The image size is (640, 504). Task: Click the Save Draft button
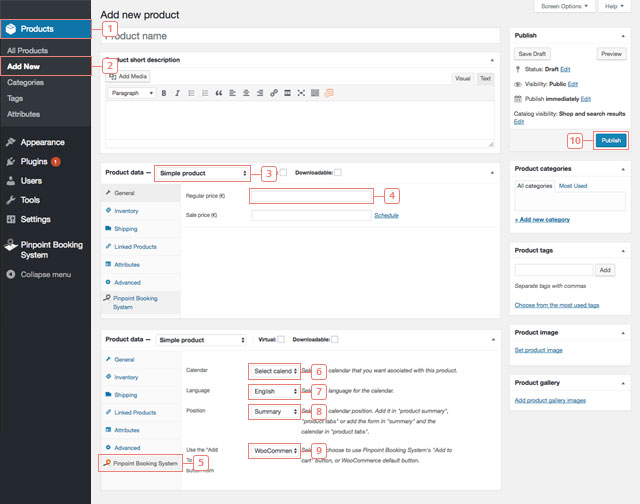[x=532, y=54]
